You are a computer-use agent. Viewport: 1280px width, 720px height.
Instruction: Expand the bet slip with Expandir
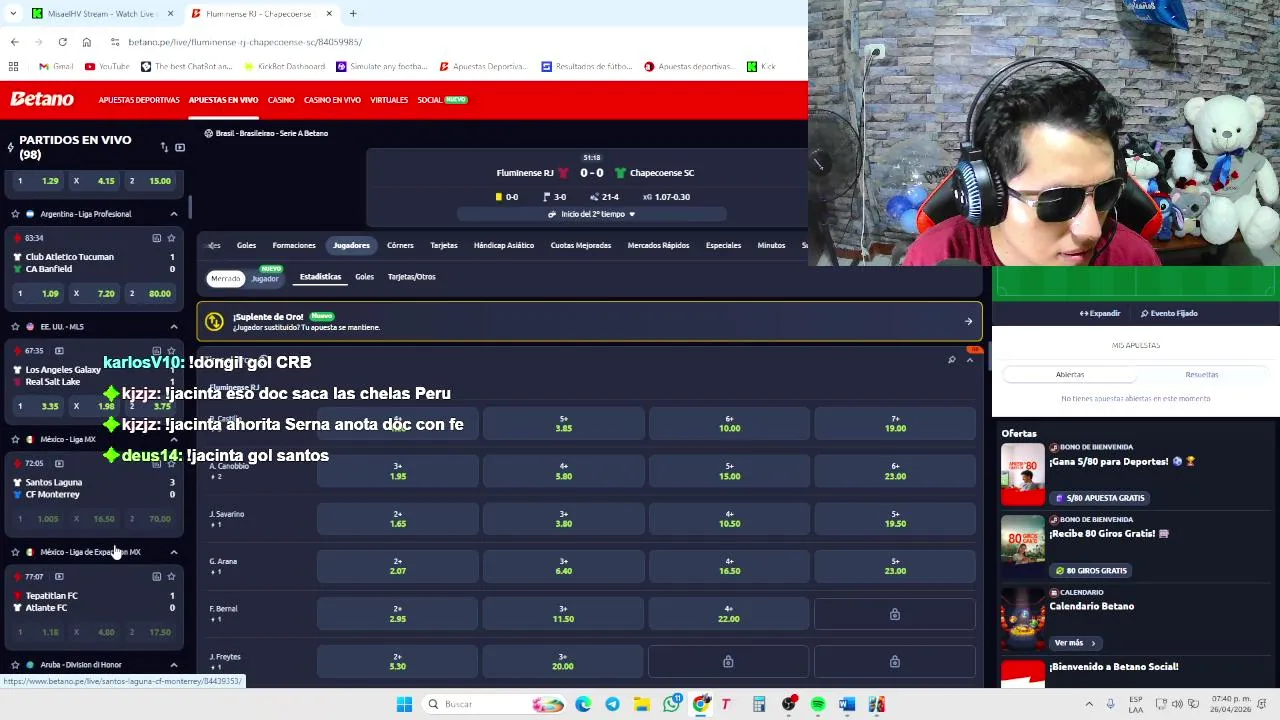(1100, 313)
